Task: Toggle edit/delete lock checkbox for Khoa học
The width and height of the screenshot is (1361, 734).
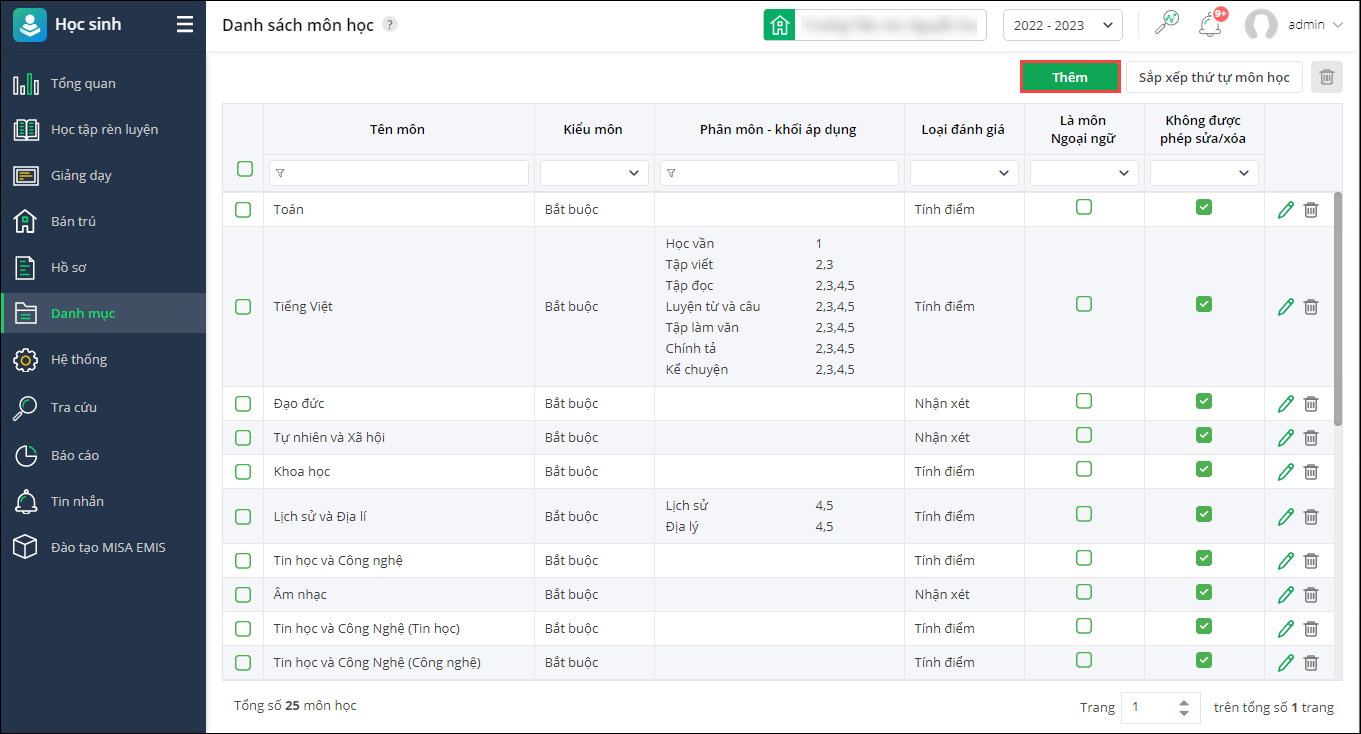Action: pyautogui.click(x=1204, y=469)
